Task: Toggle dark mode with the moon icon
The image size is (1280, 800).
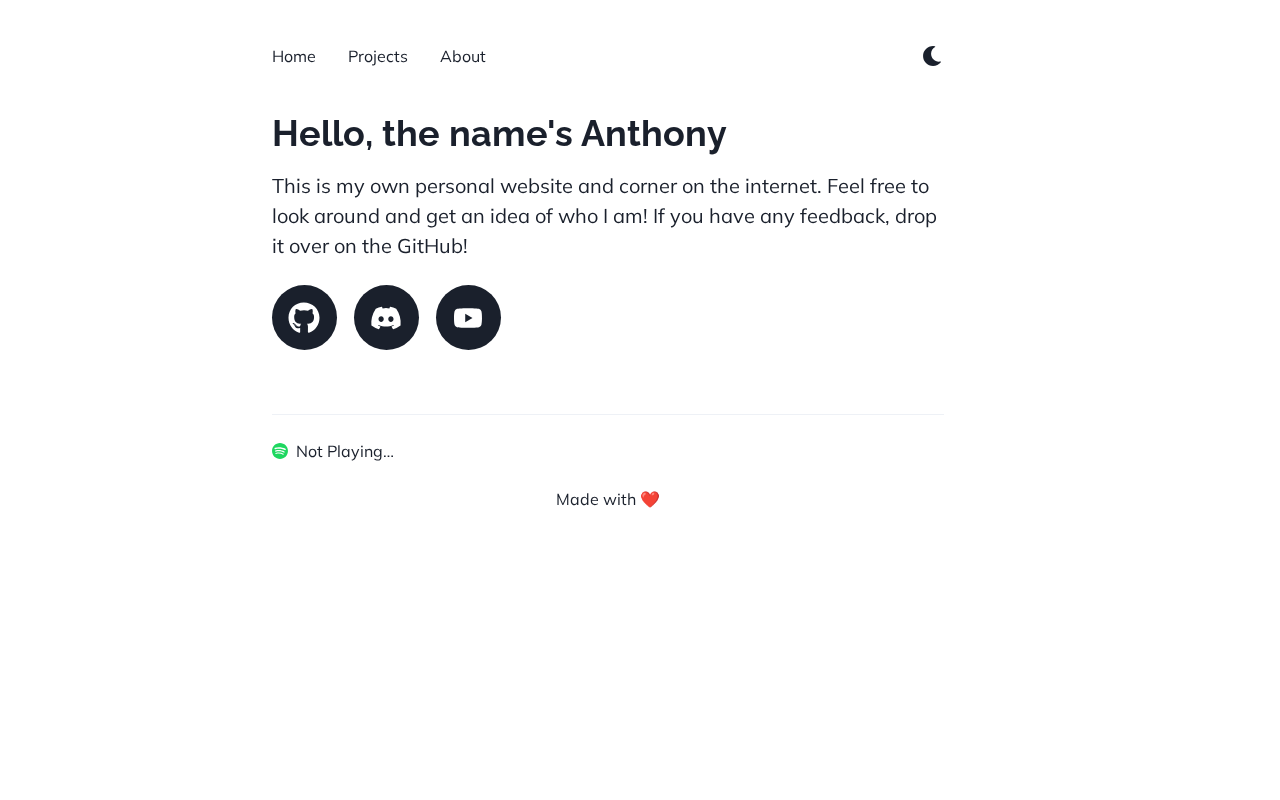Action: (932, 56)
